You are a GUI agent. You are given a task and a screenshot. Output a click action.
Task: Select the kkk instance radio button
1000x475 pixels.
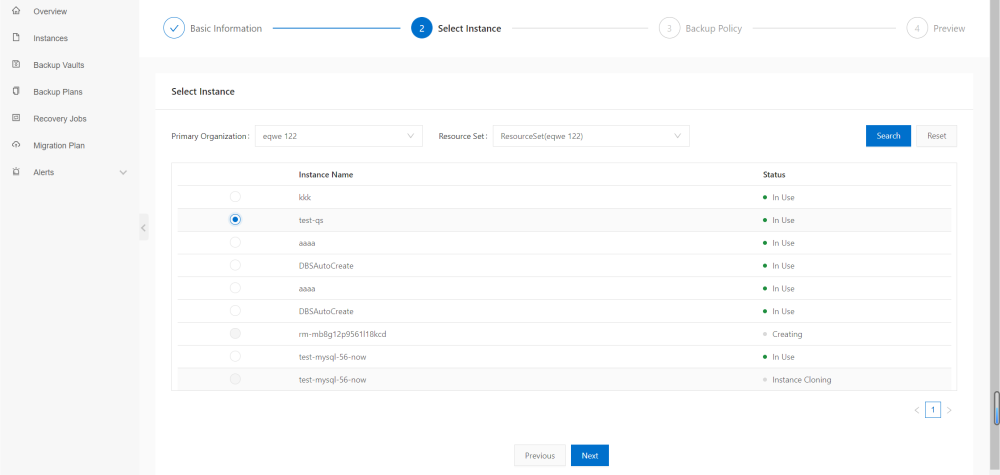[235, 196]
